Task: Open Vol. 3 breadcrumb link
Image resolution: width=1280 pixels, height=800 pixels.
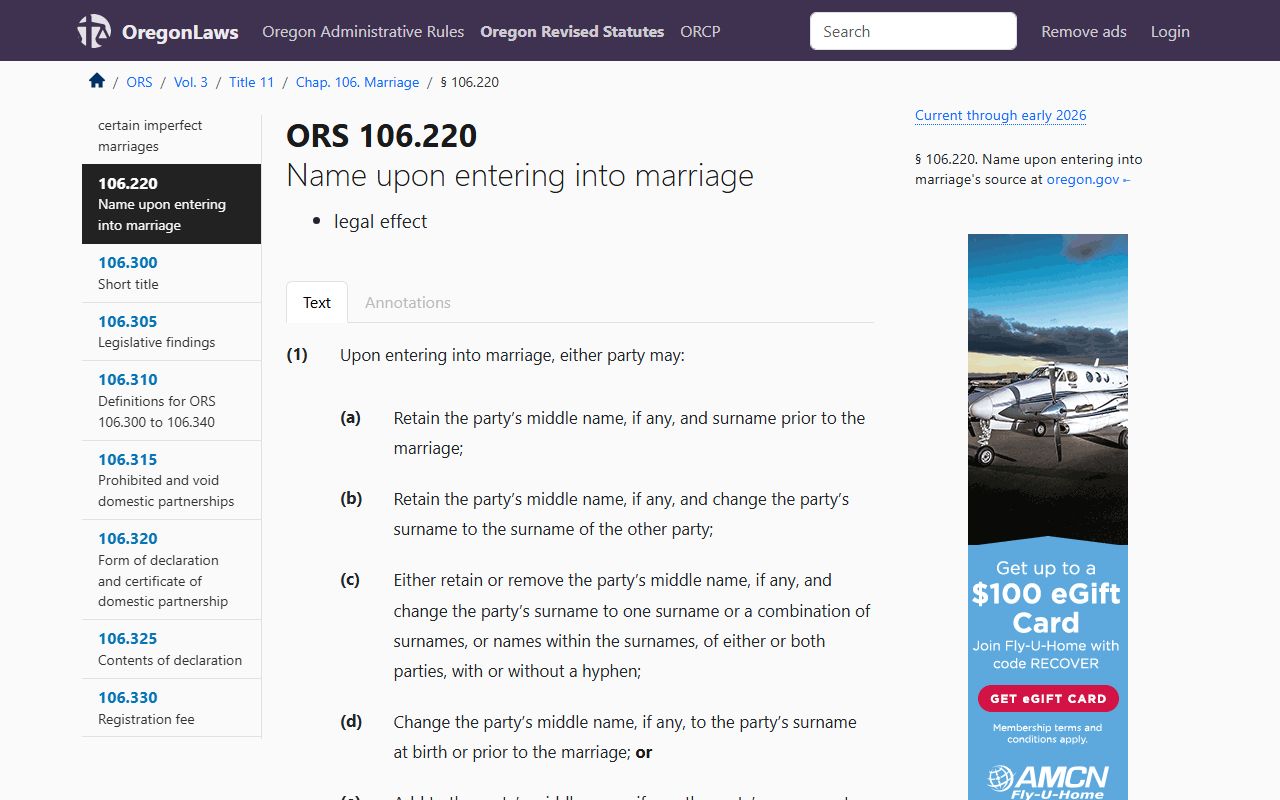Action: pyautogui.click(x=191, y=82)
